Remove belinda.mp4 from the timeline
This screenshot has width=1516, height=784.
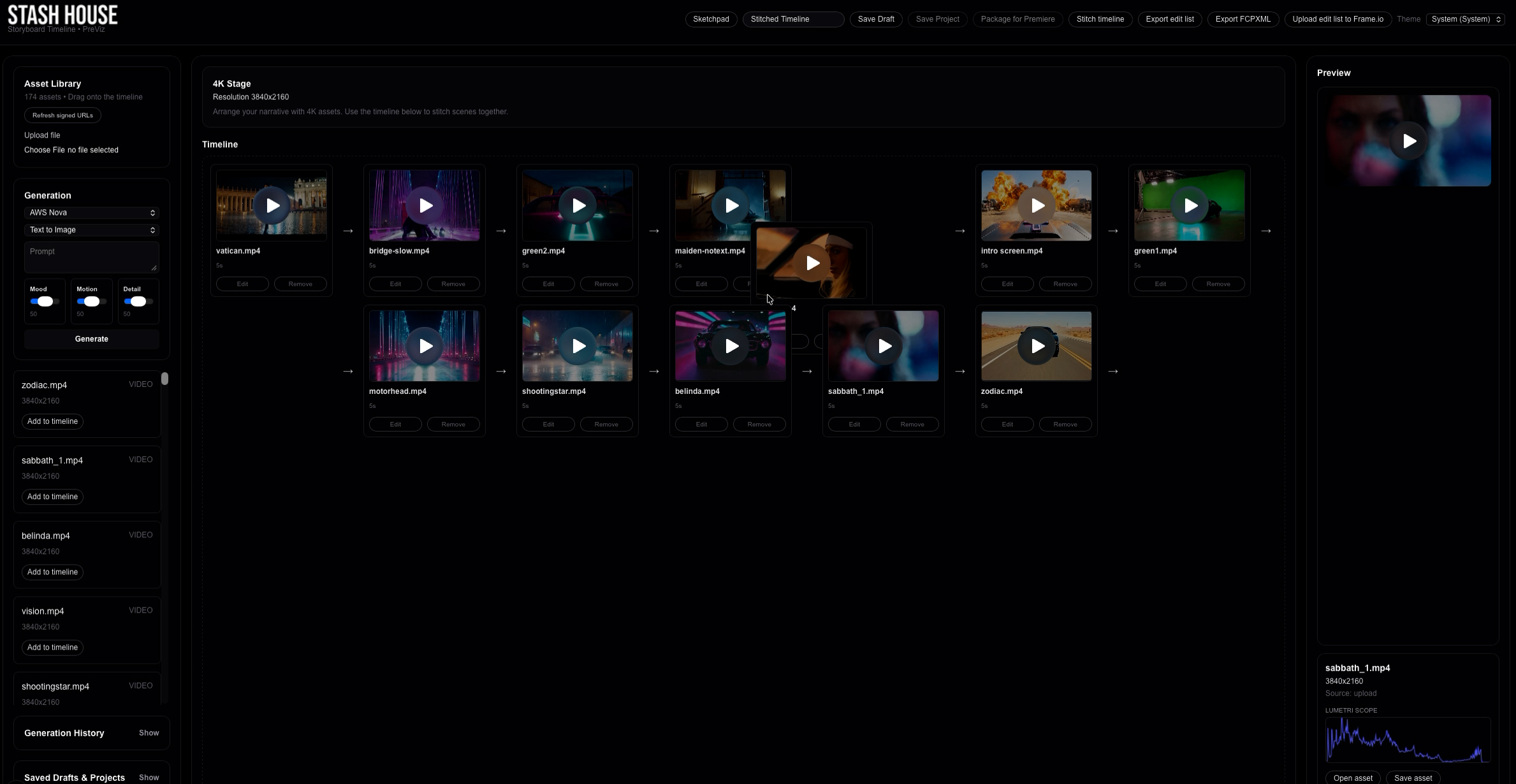tap(759, 425)
